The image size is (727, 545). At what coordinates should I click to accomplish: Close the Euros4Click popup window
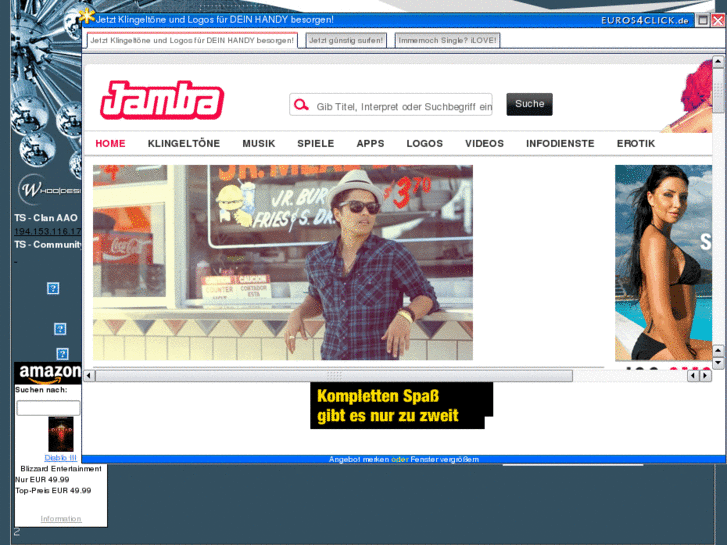pos(718,20)
